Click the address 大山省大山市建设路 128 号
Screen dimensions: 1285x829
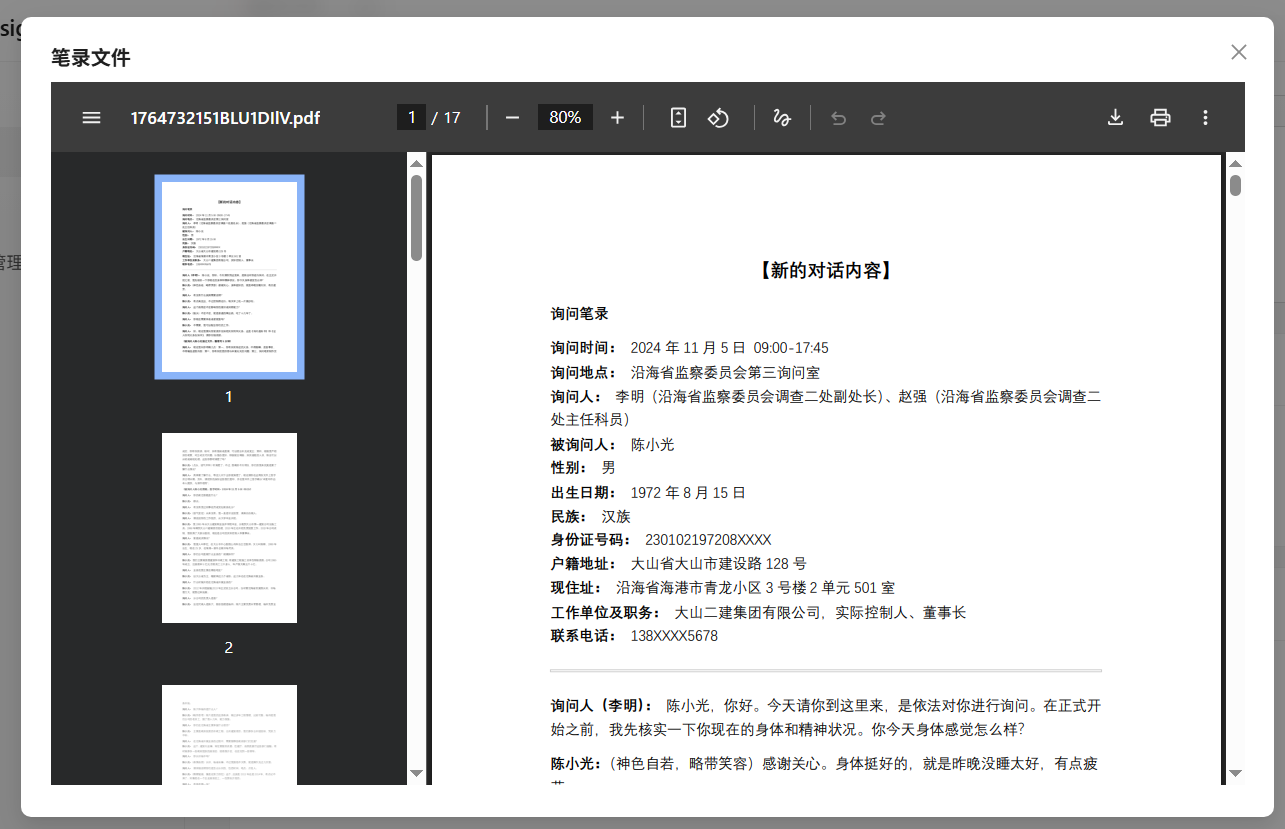coord(719,564)
